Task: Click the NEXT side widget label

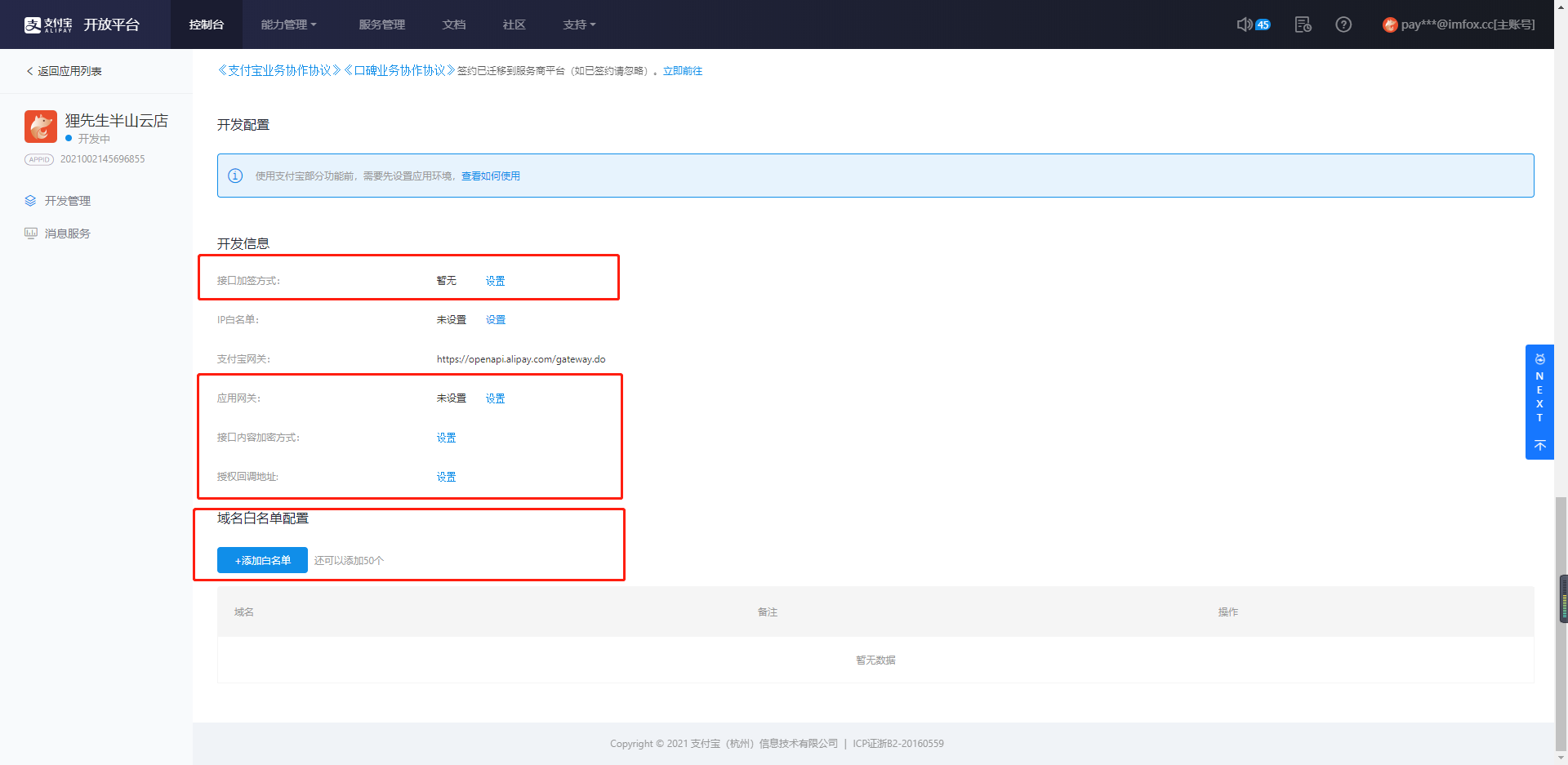Action: [1539, 397]
